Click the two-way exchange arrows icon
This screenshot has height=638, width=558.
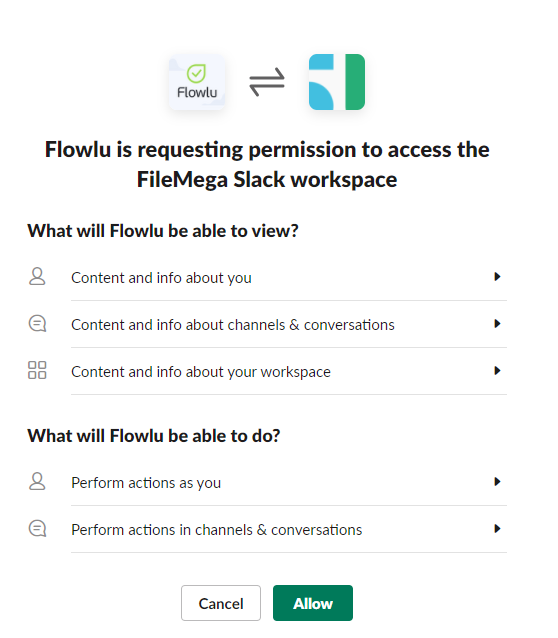tap(267, 82)
